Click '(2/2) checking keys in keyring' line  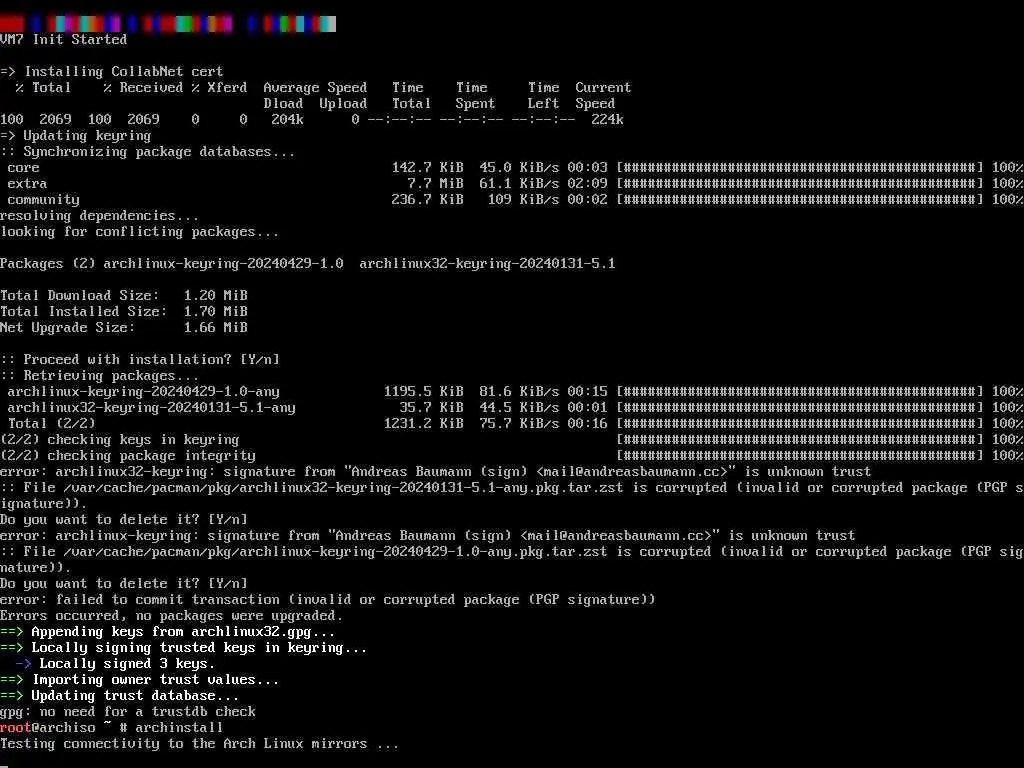pyautogui.click(x=120, y=440)
